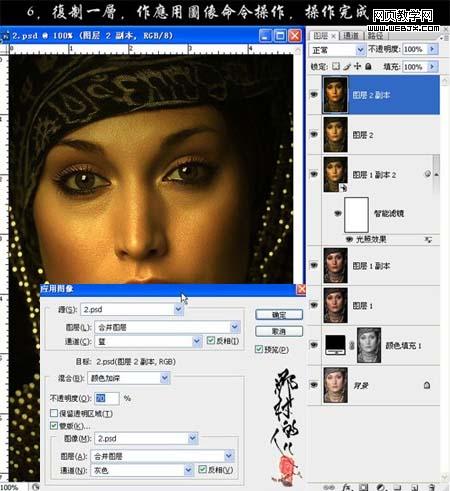Screen dimensions: 450x491
Task: Enable the 保留透明区域(T) checkbox
Action: [x=54, y=413]
